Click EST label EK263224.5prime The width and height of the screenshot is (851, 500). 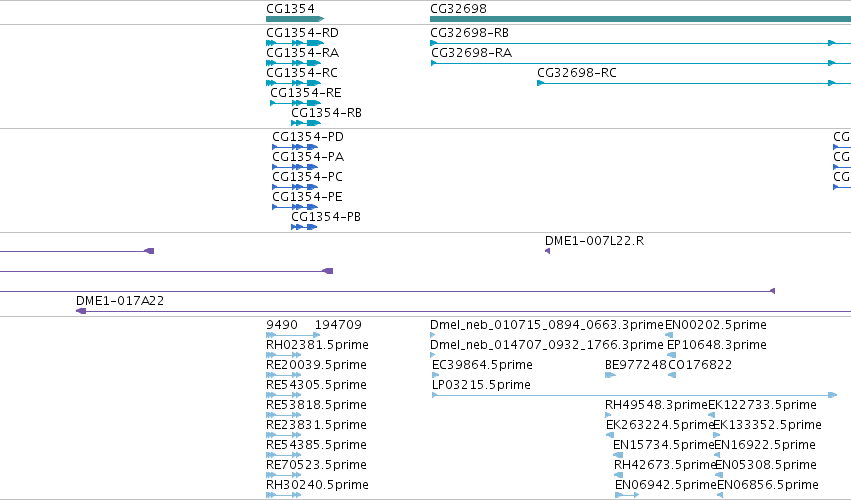coord(659,425)
